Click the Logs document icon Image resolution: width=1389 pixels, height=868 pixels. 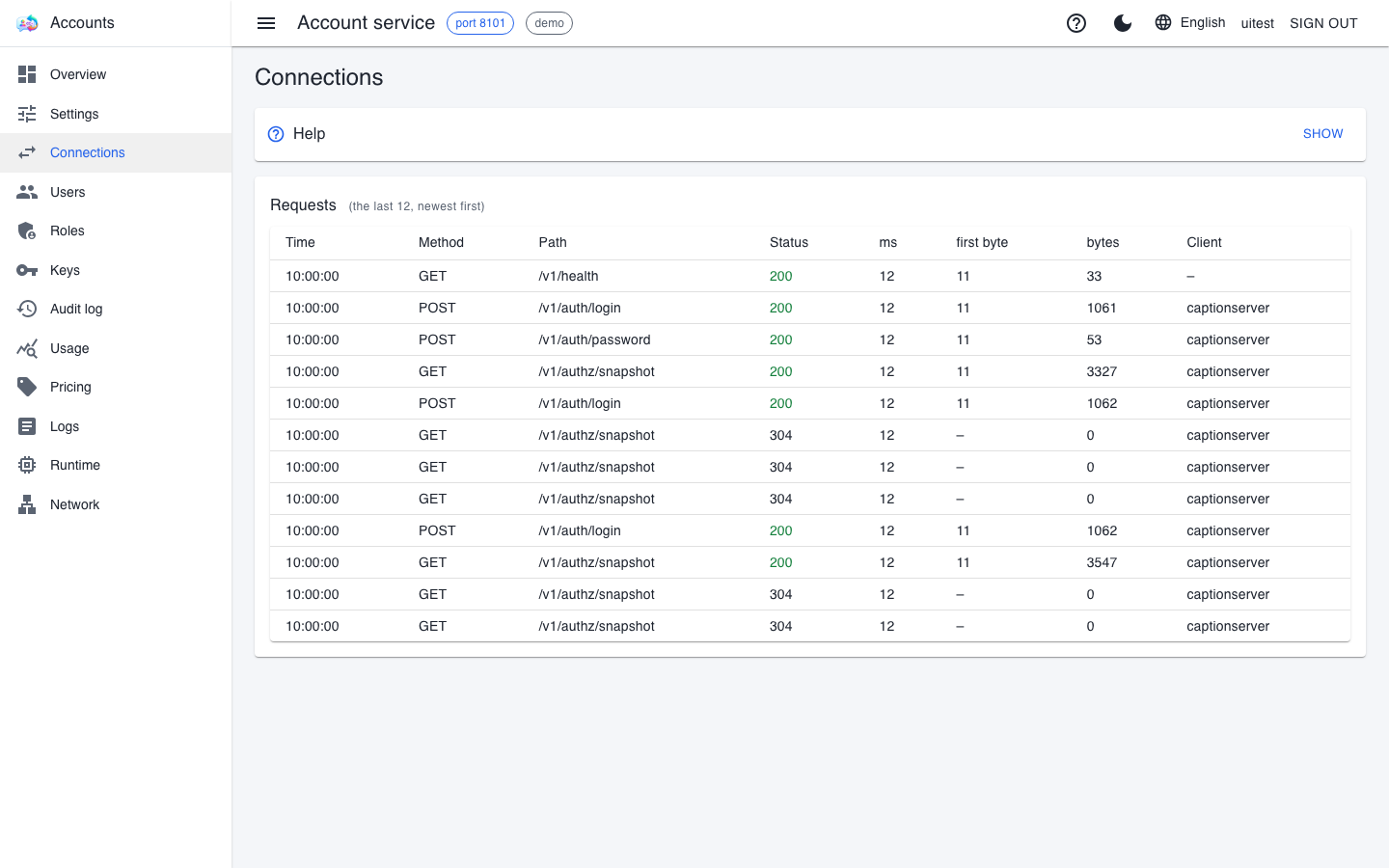pyautogui.click(x=27, y=426)
